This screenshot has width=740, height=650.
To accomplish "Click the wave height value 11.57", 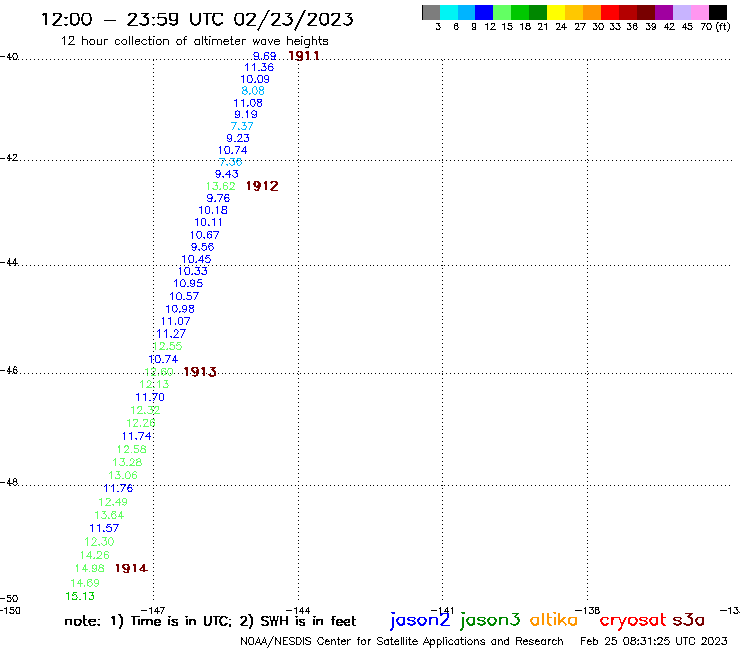I will click(104, 528).
